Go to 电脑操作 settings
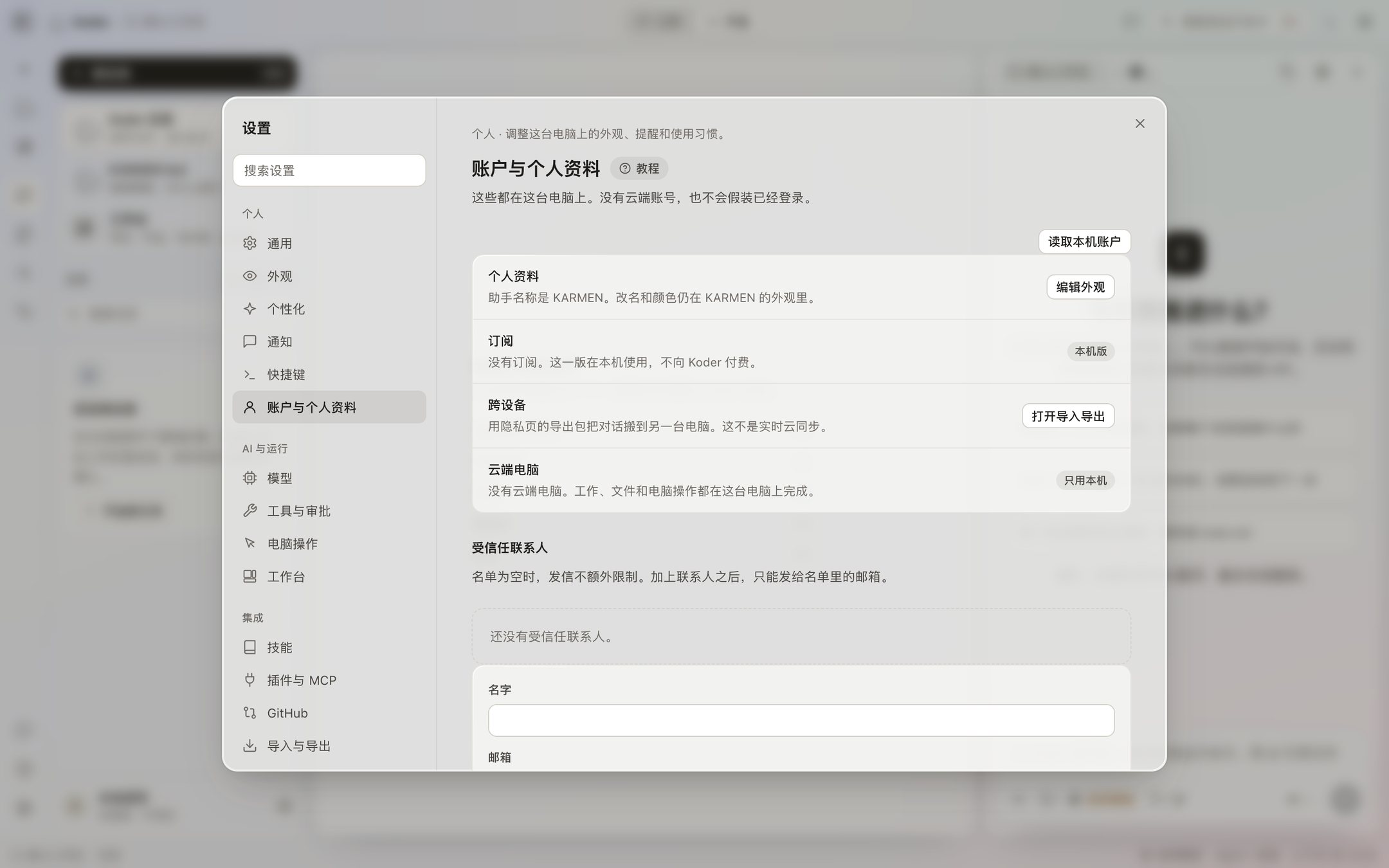The width and height of the screenshot is (1389, 868). (329, 543)
